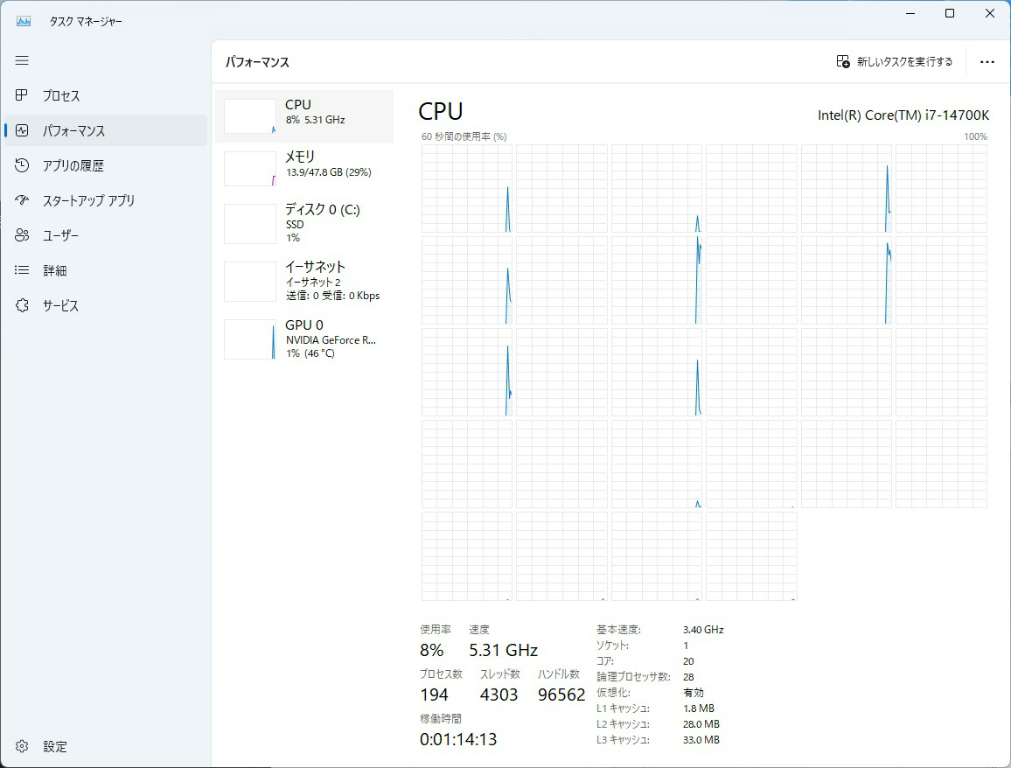
Task: Open Task Manager 設定 (Settings)
Action: [56, 746]
